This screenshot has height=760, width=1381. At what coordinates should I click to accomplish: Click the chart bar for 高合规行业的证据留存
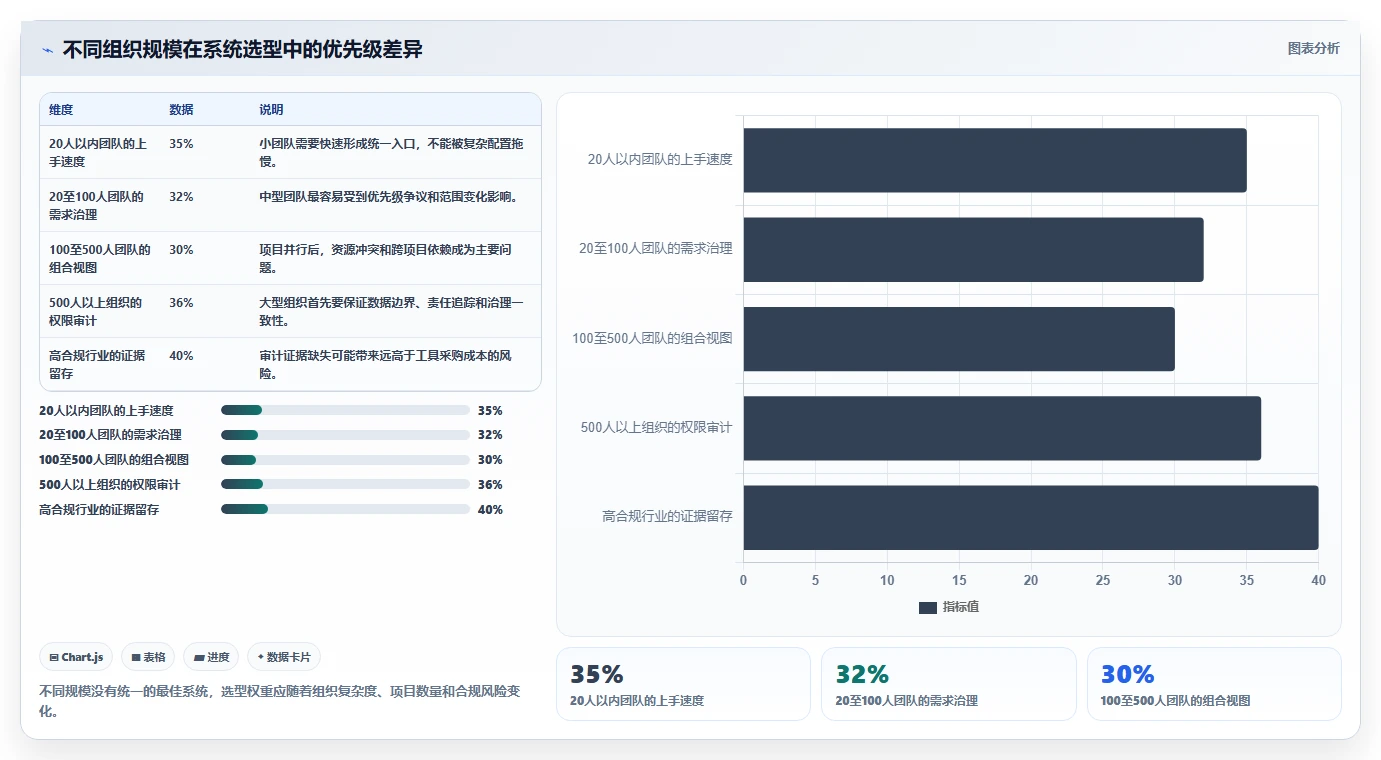click(x=1031, y=517)
